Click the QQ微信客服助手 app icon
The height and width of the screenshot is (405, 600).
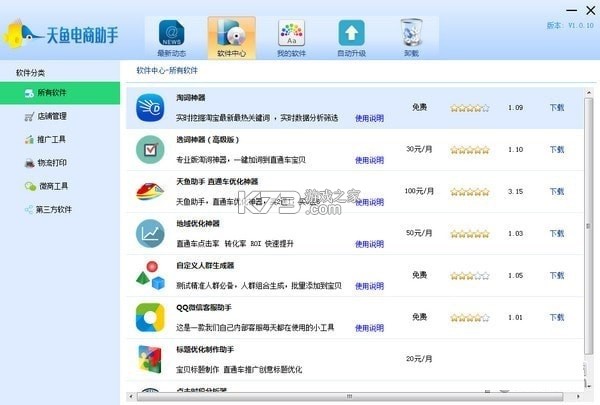(150, 317)
